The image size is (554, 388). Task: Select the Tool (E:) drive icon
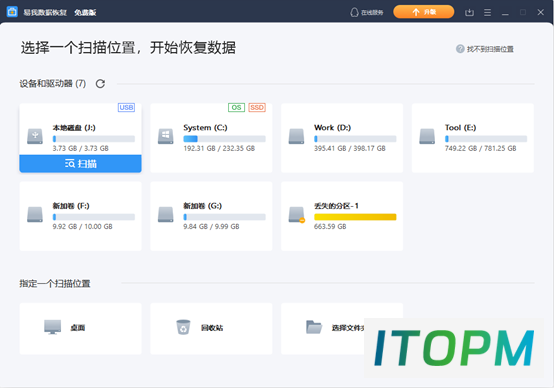(x=427, y=136)
